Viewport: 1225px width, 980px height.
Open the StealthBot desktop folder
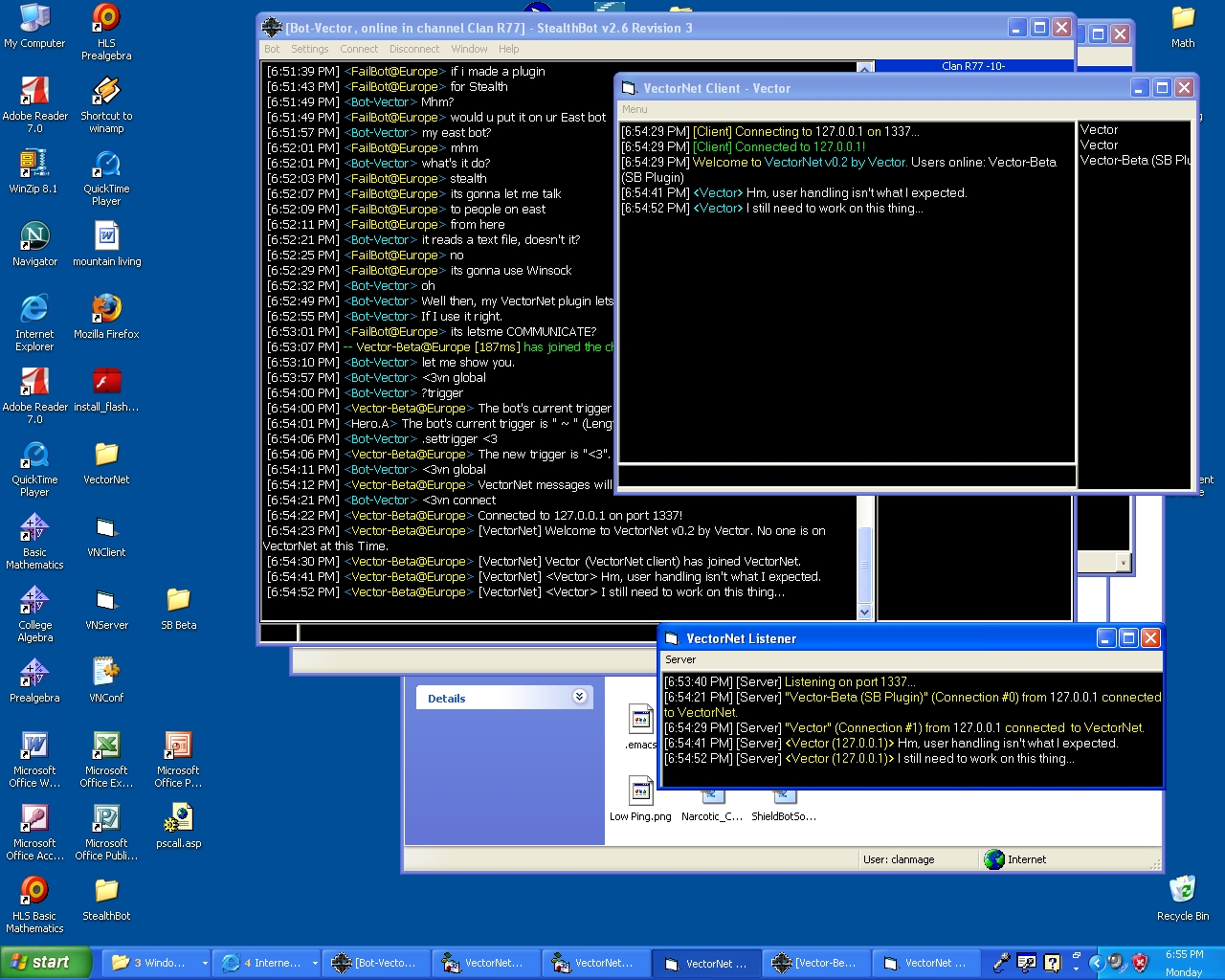tap(106, 899)
